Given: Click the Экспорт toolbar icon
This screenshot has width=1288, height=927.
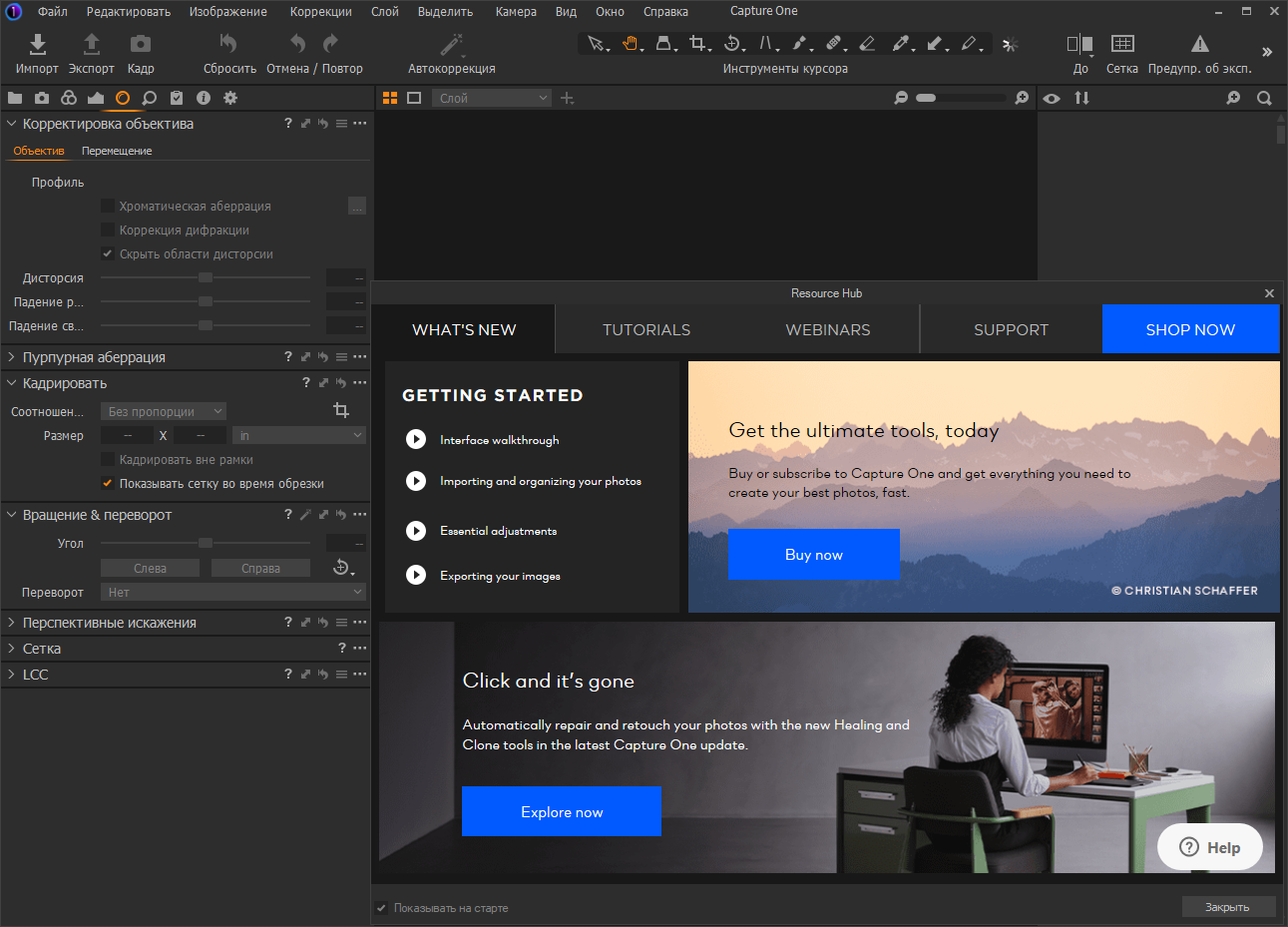Looking at the screenshot, I should 91,44.
